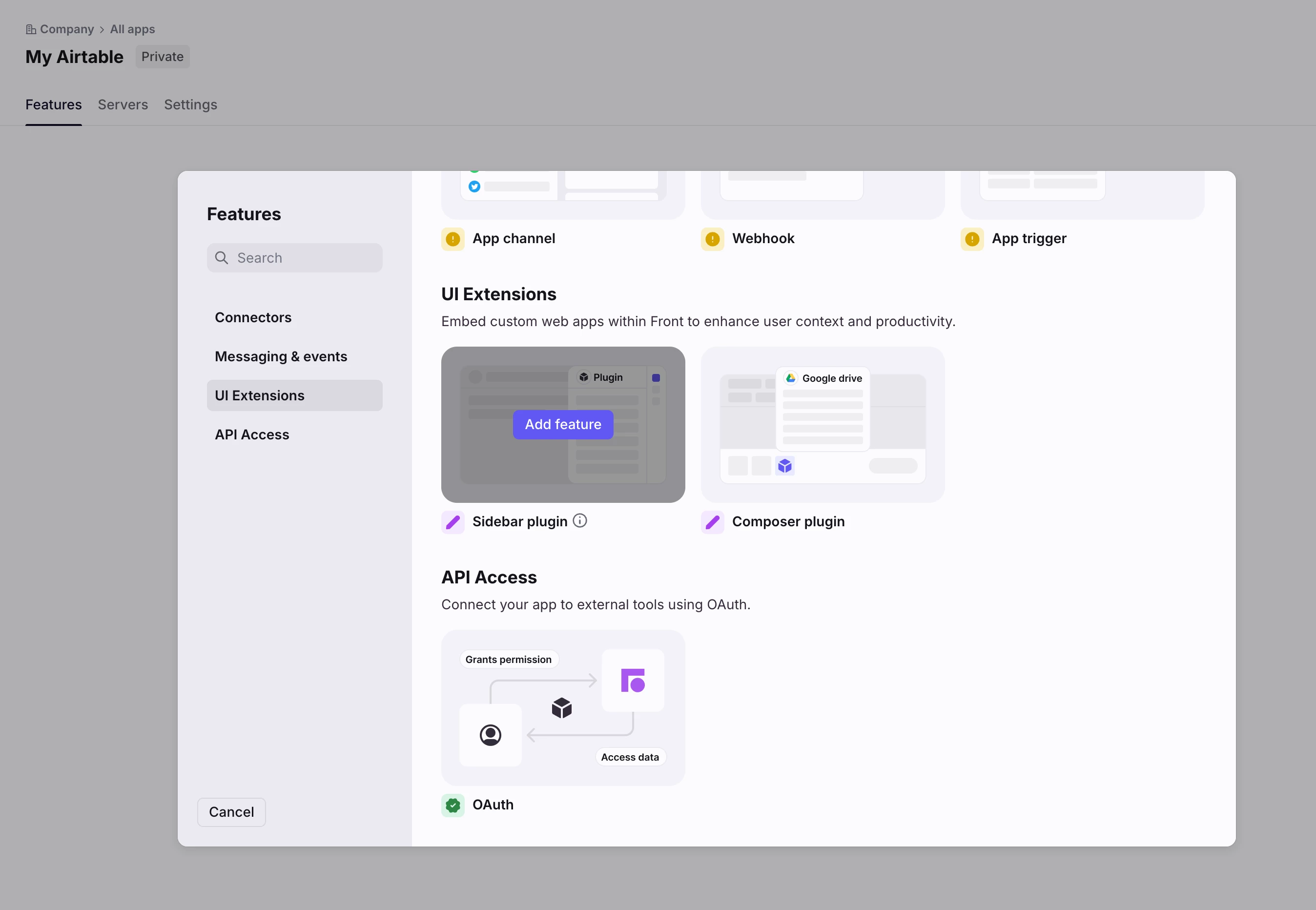Click the Sidebar plugin info icon
This screenshot has width=1316, height=910.
point(579,520)
